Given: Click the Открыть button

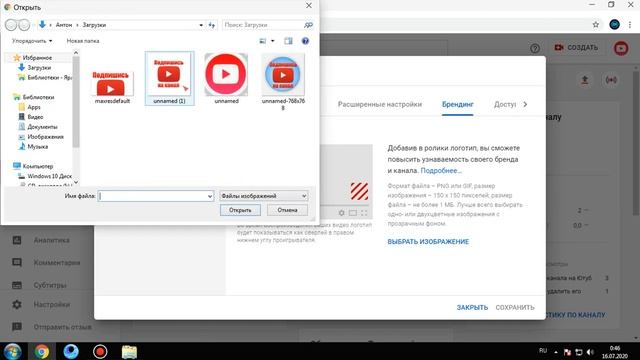Looking at the screenshot, I should pyautogui.click(x=240, y=210).
